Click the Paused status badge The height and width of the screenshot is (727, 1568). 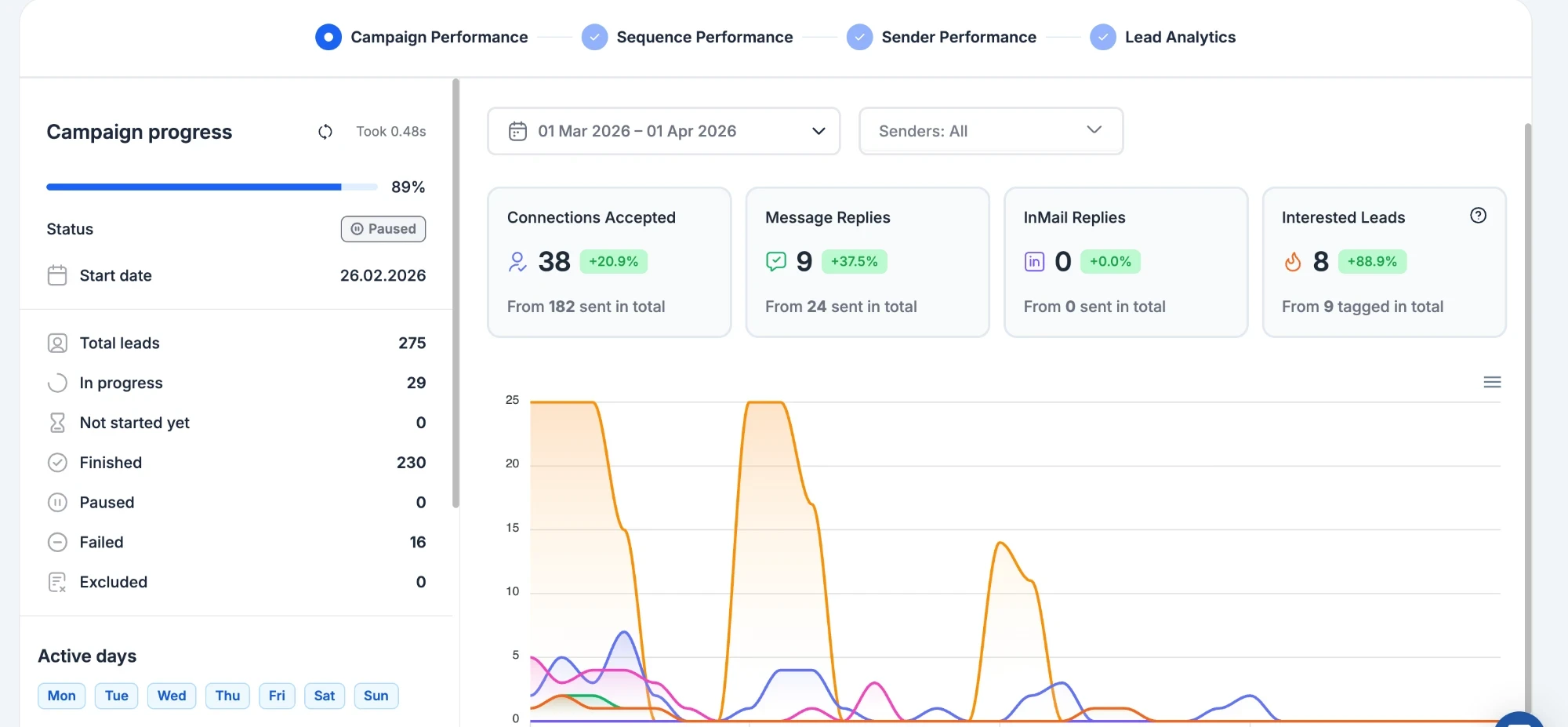383,229
